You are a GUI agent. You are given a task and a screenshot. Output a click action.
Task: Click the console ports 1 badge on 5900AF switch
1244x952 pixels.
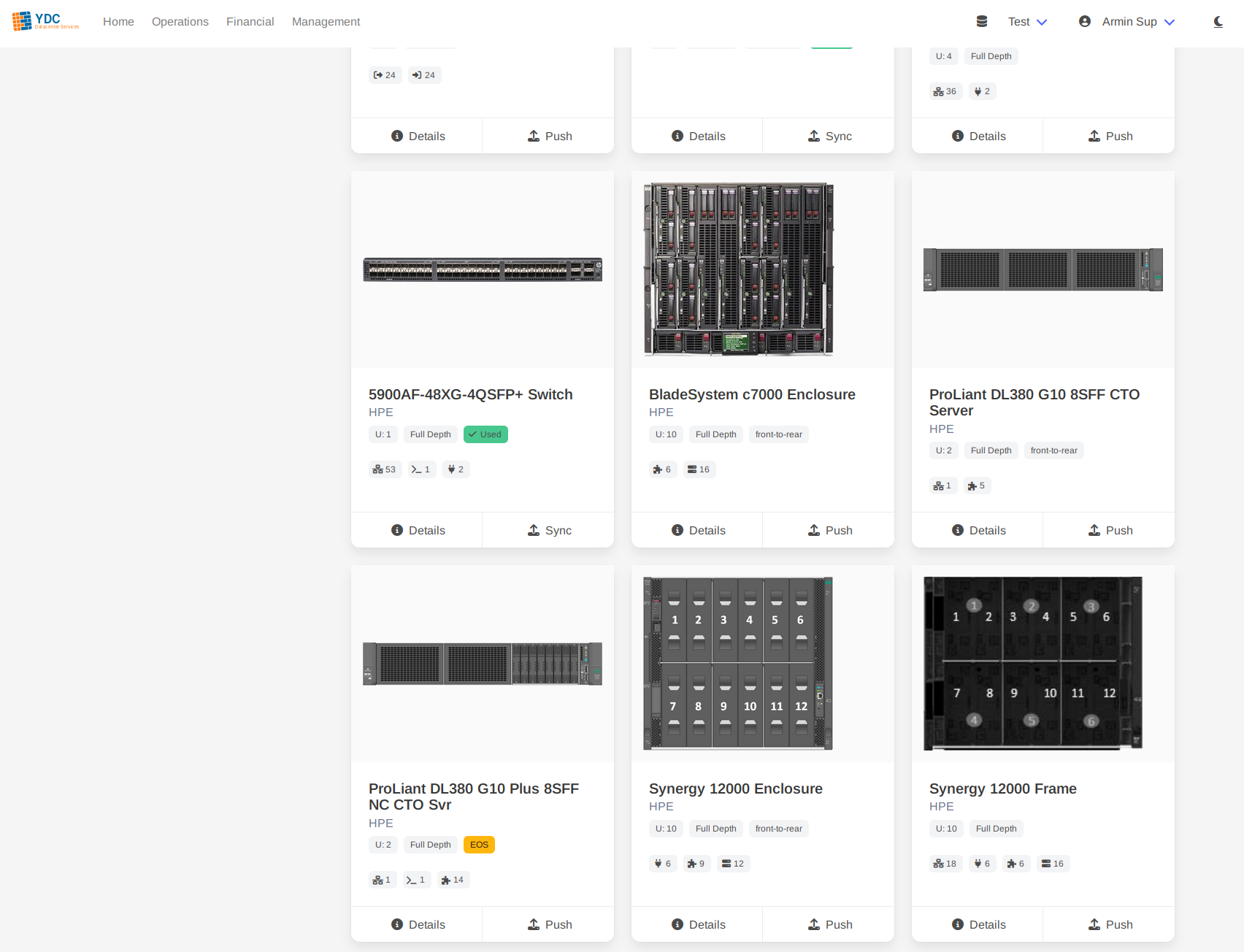point(421,469)
